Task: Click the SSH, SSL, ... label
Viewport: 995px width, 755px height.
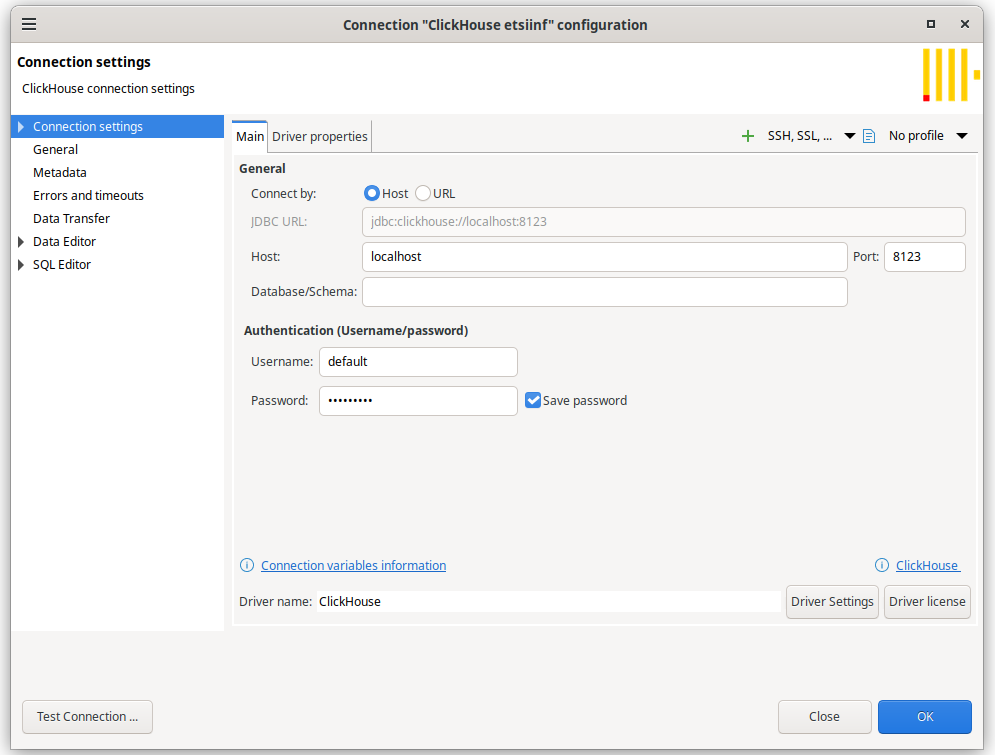Action: [800, 136]
